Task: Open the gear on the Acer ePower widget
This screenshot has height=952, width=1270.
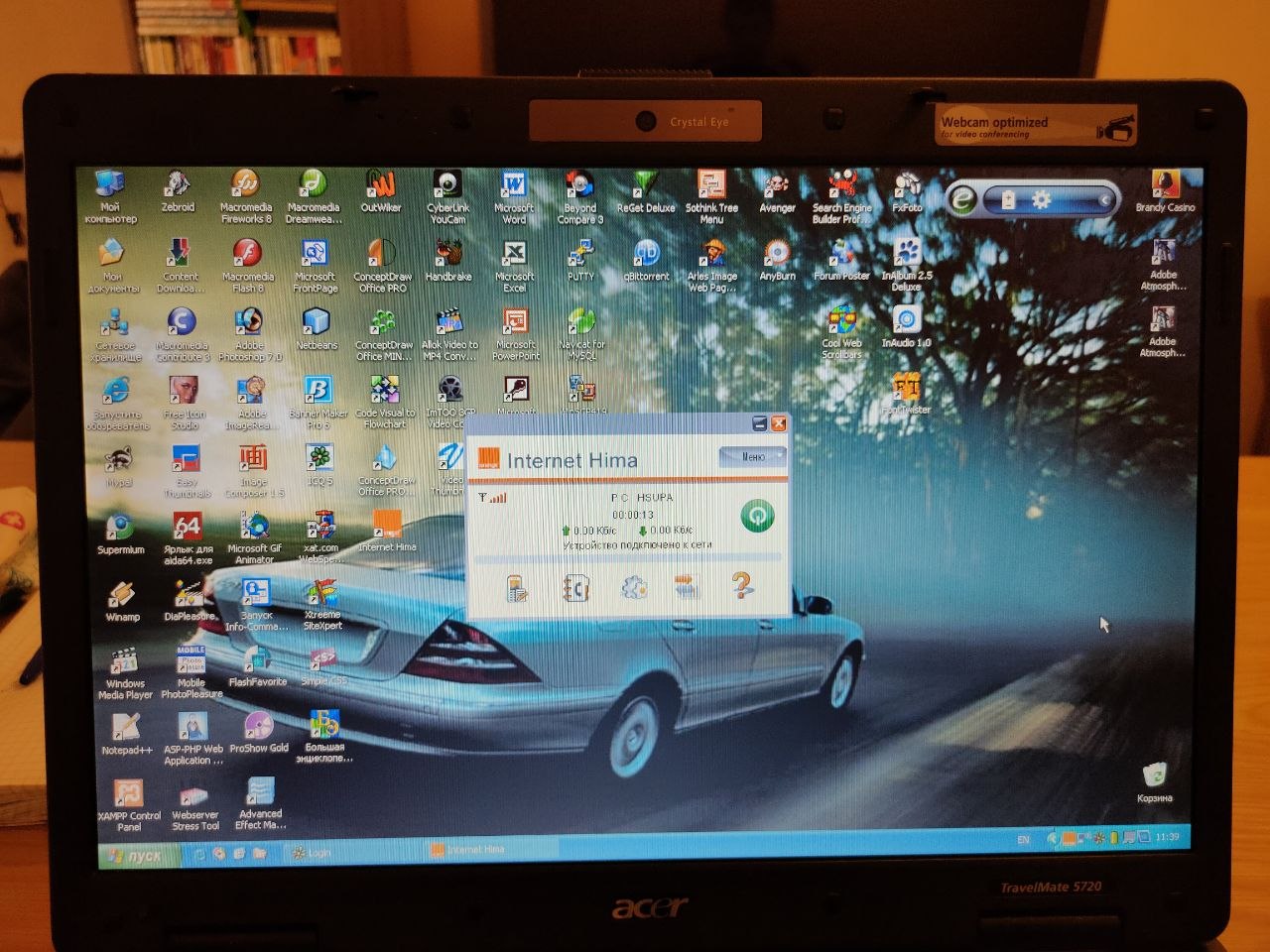Action: point(1041,200)
